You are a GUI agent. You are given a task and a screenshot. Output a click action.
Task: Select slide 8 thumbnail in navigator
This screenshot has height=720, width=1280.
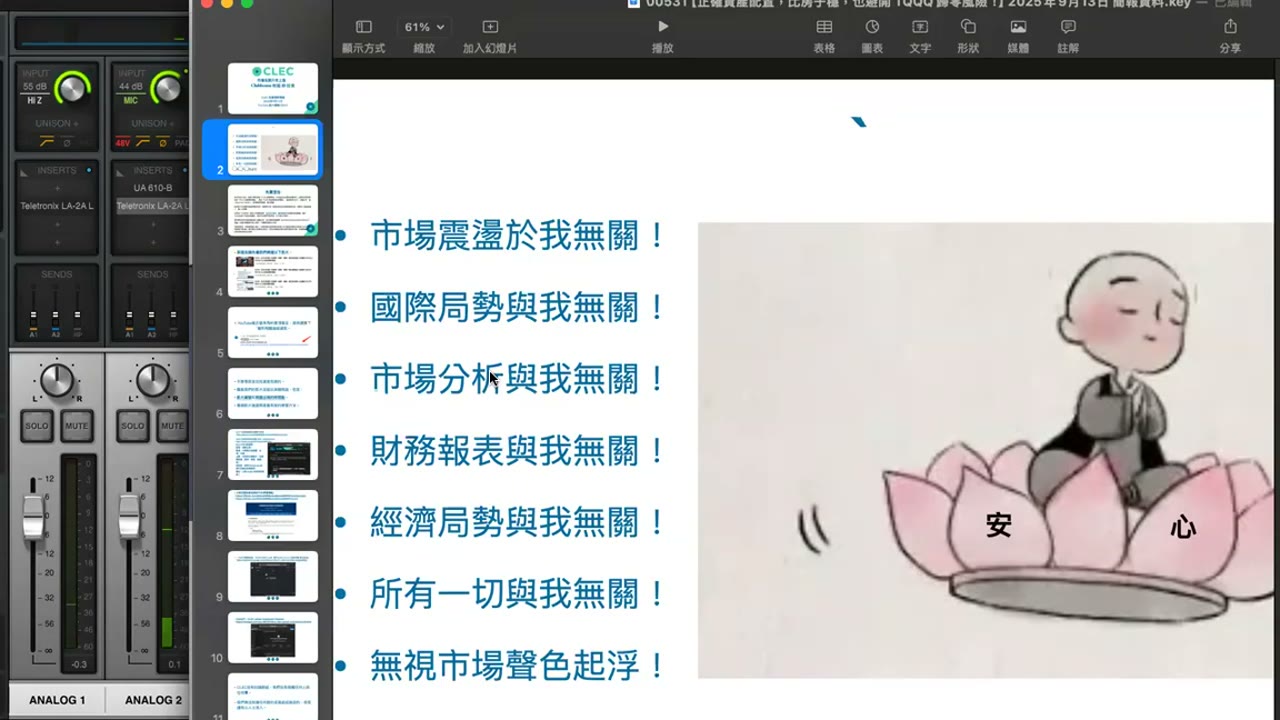(273, 515)
